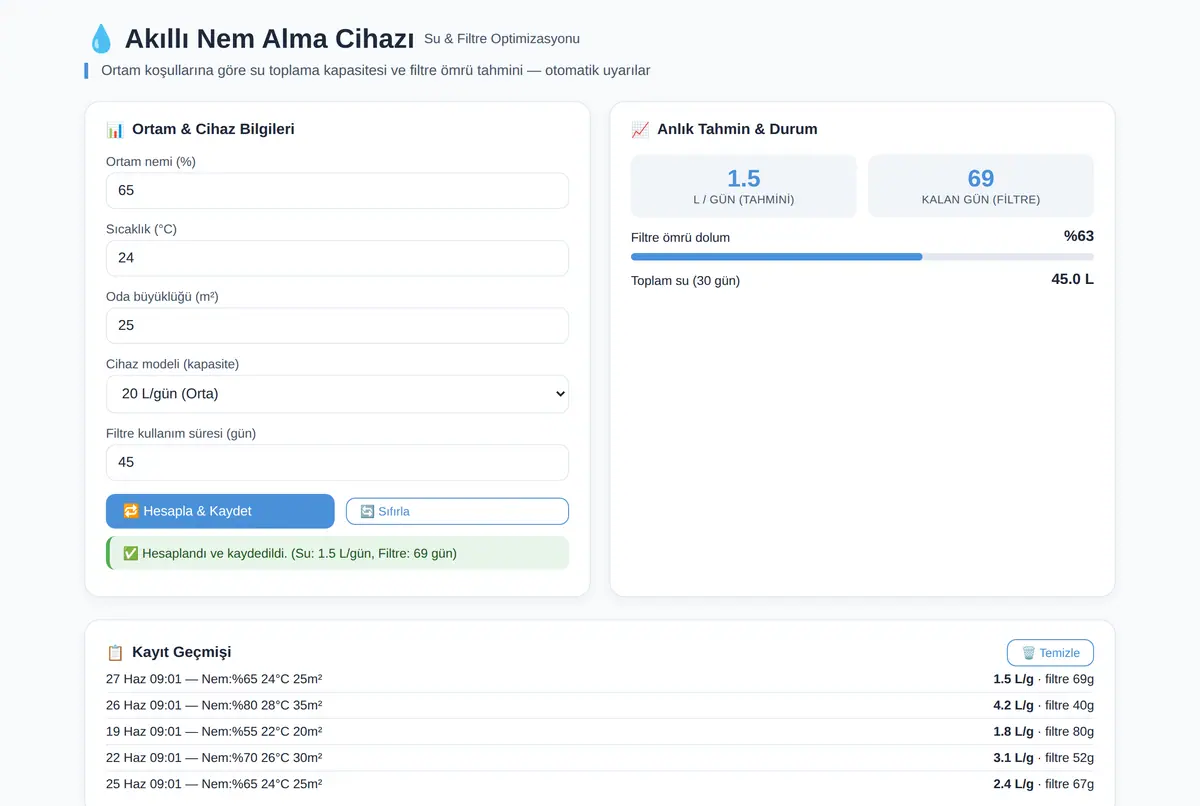
Task: Click the '2.4 L/g' result value
Action: (1013, 784)
